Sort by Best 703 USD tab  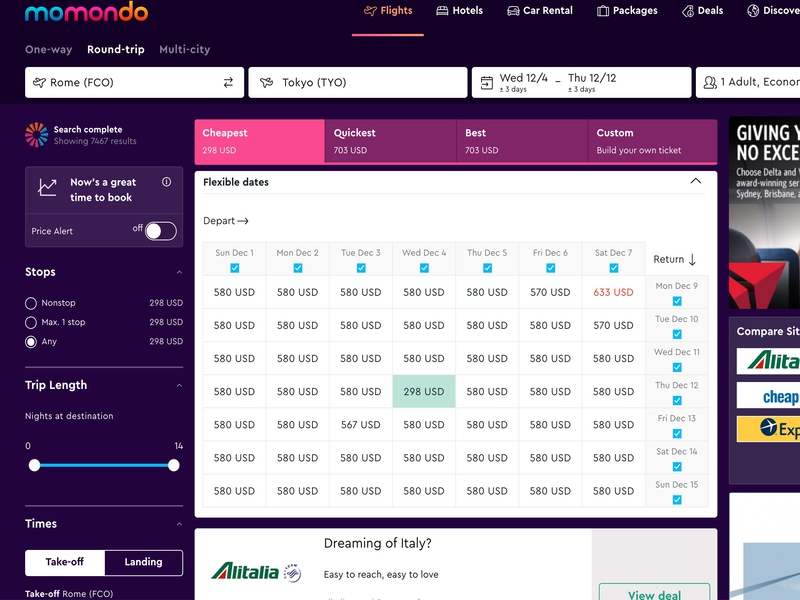(x=521, y=141)
